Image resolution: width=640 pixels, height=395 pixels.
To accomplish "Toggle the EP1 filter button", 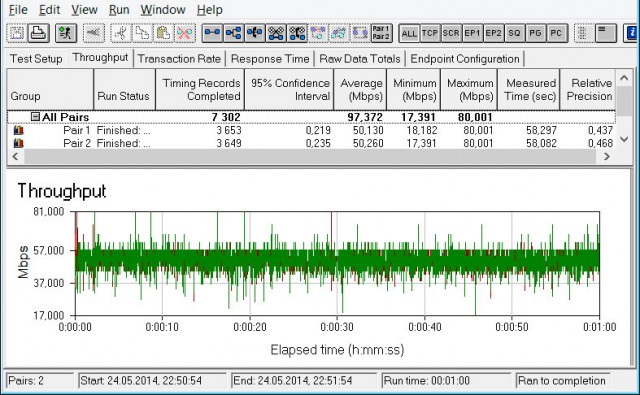I will coord(473,33).
